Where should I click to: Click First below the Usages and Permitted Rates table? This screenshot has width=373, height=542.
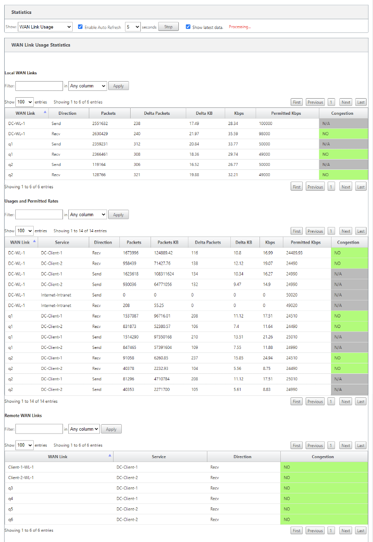296,401
